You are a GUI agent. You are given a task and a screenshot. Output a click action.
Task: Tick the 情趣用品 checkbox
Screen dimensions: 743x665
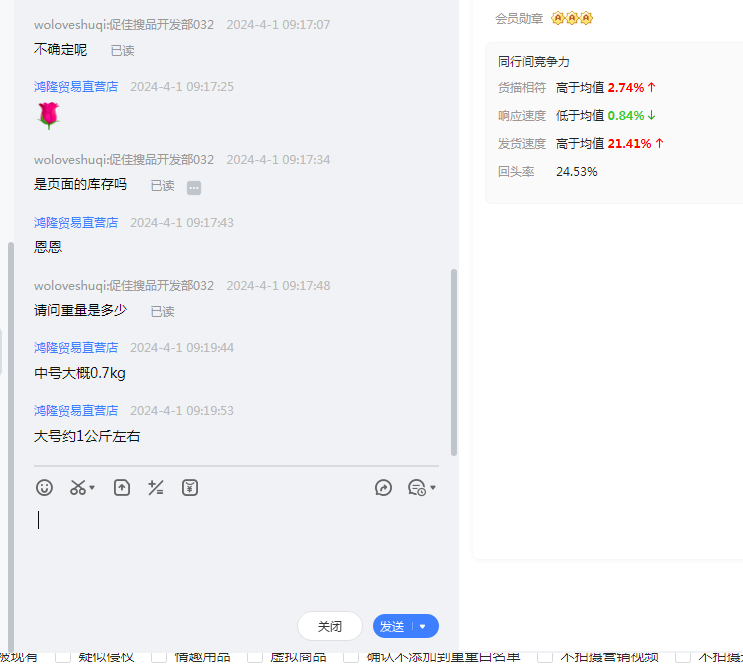pos(159,657)
